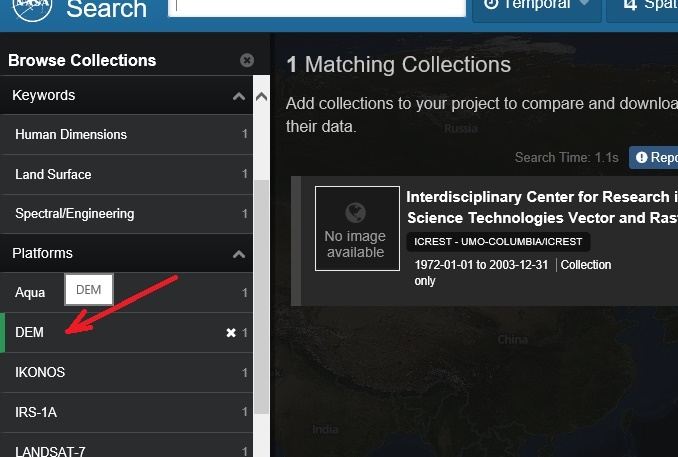This screenshot has width=678, height=457.
Task: Pick the IRS-1A platform
Action: [x=36, y=412]
